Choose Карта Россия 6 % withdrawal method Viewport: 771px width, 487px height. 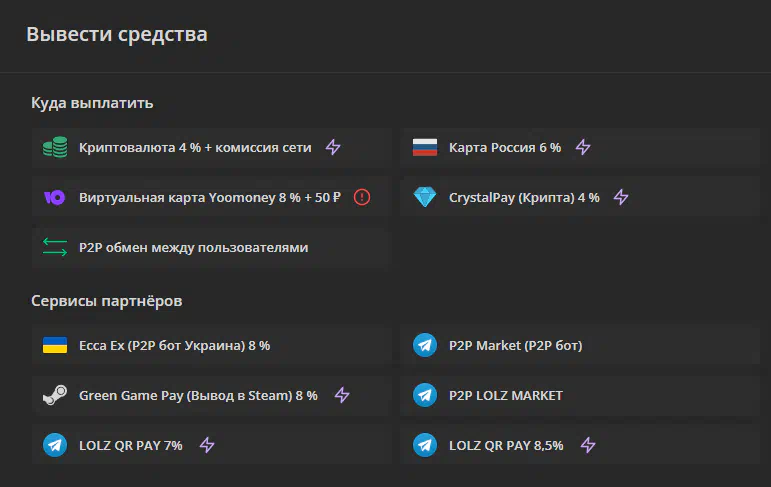click(580, 148)
